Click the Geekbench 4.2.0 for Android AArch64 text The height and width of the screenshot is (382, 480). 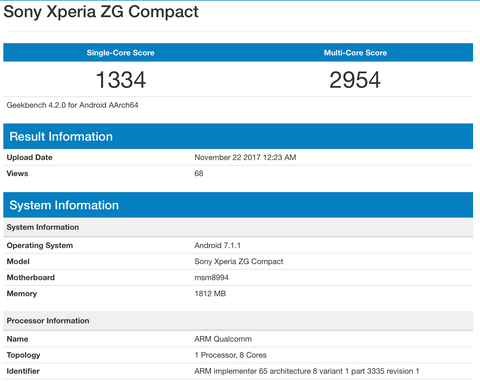pyautogui.click(x=72, y=105)
